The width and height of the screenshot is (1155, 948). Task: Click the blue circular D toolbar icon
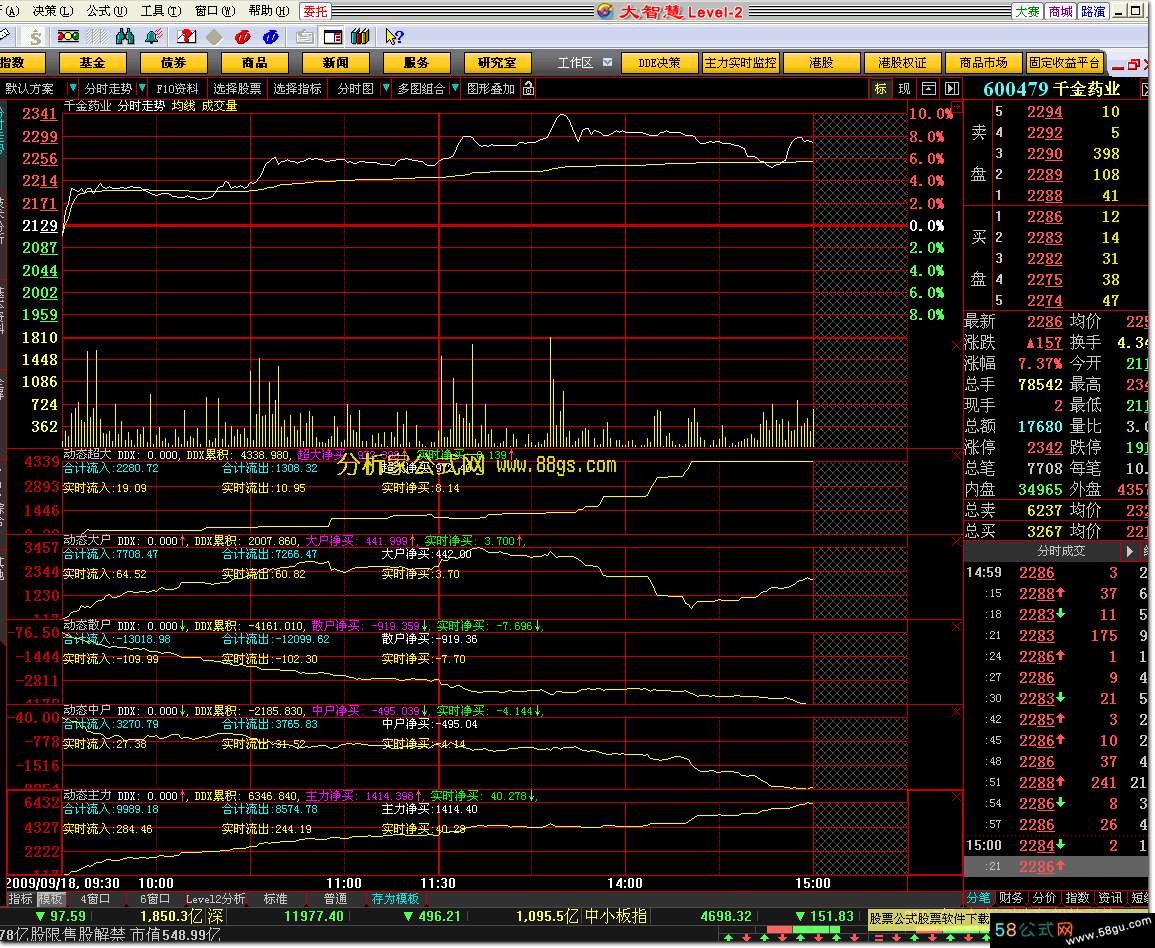[270, 37]
